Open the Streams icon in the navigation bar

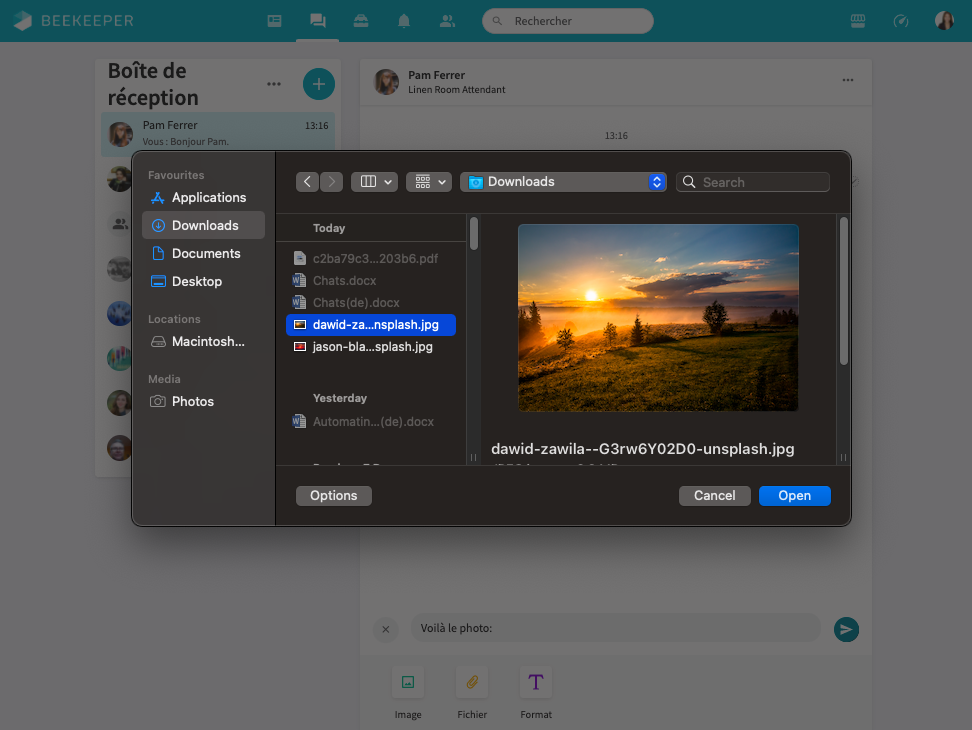point(274,20)
